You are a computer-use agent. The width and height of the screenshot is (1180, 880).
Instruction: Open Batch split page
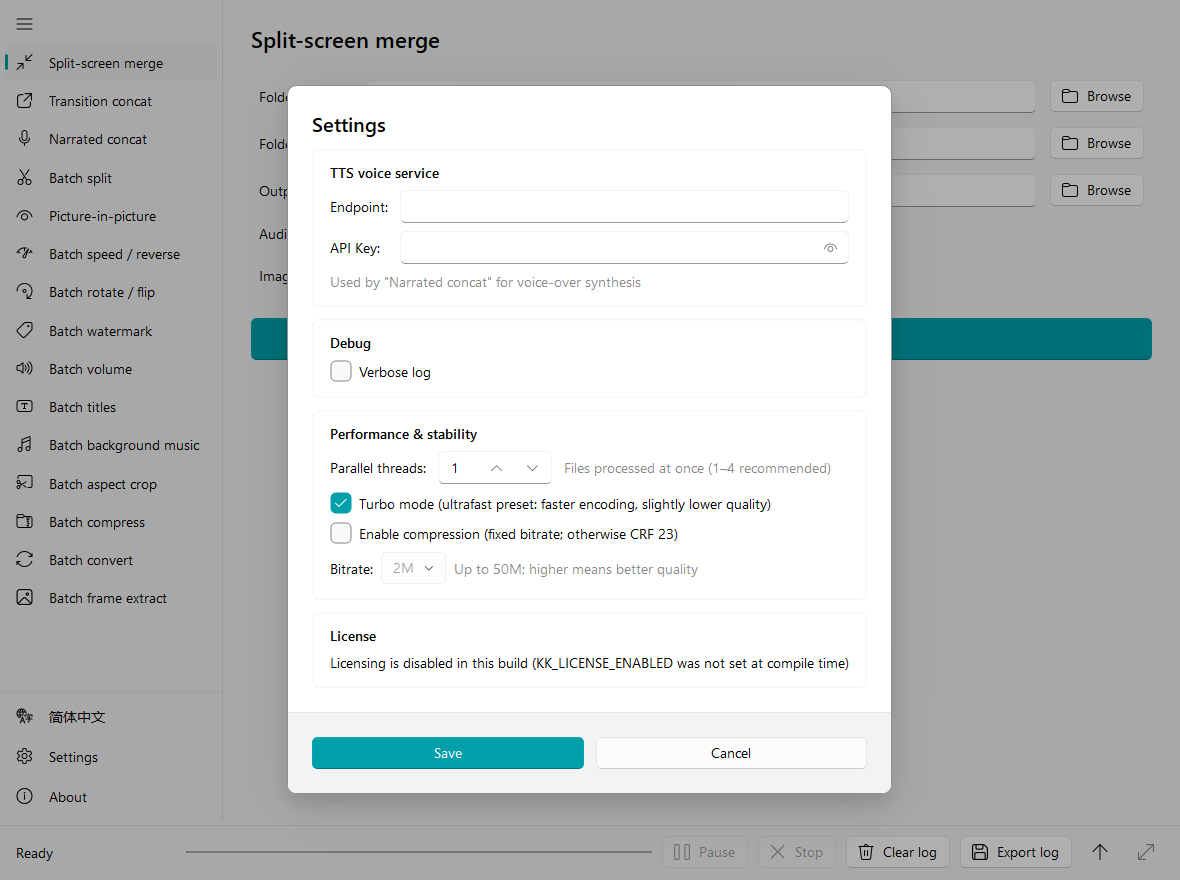[x=111, y=178]
